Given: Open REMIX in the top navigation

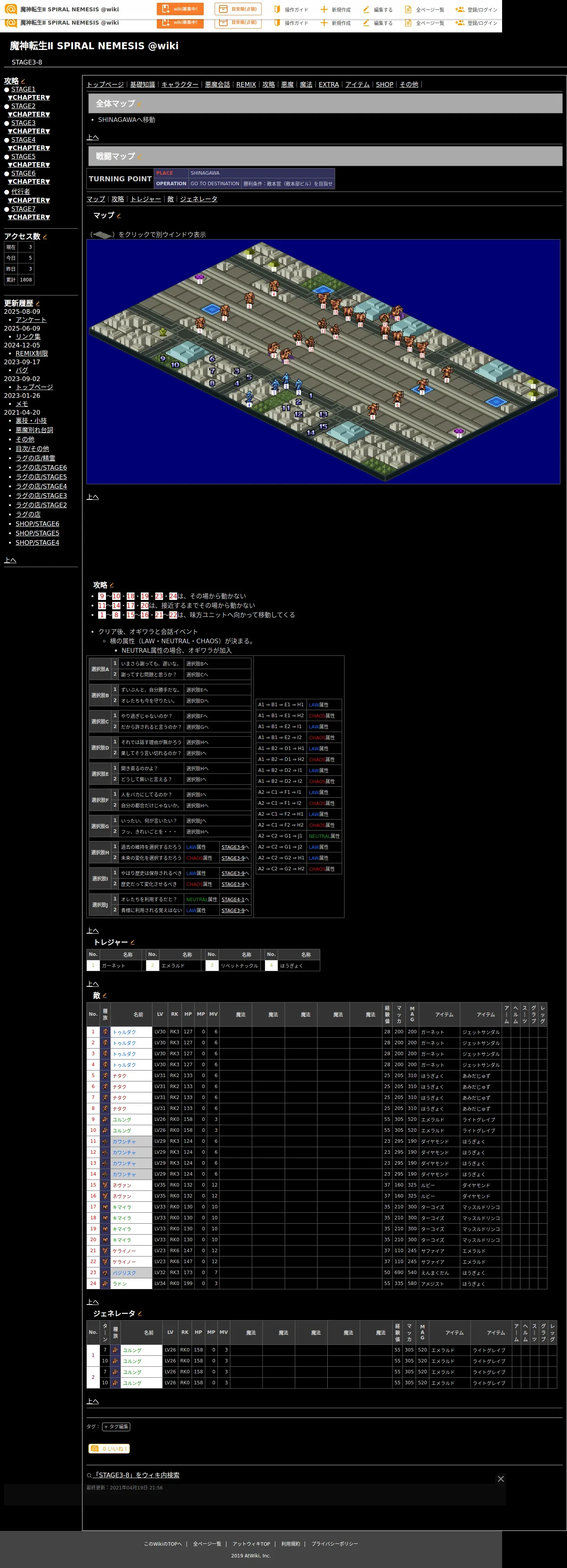Looking at the screenshot, I should pos(246,84).
